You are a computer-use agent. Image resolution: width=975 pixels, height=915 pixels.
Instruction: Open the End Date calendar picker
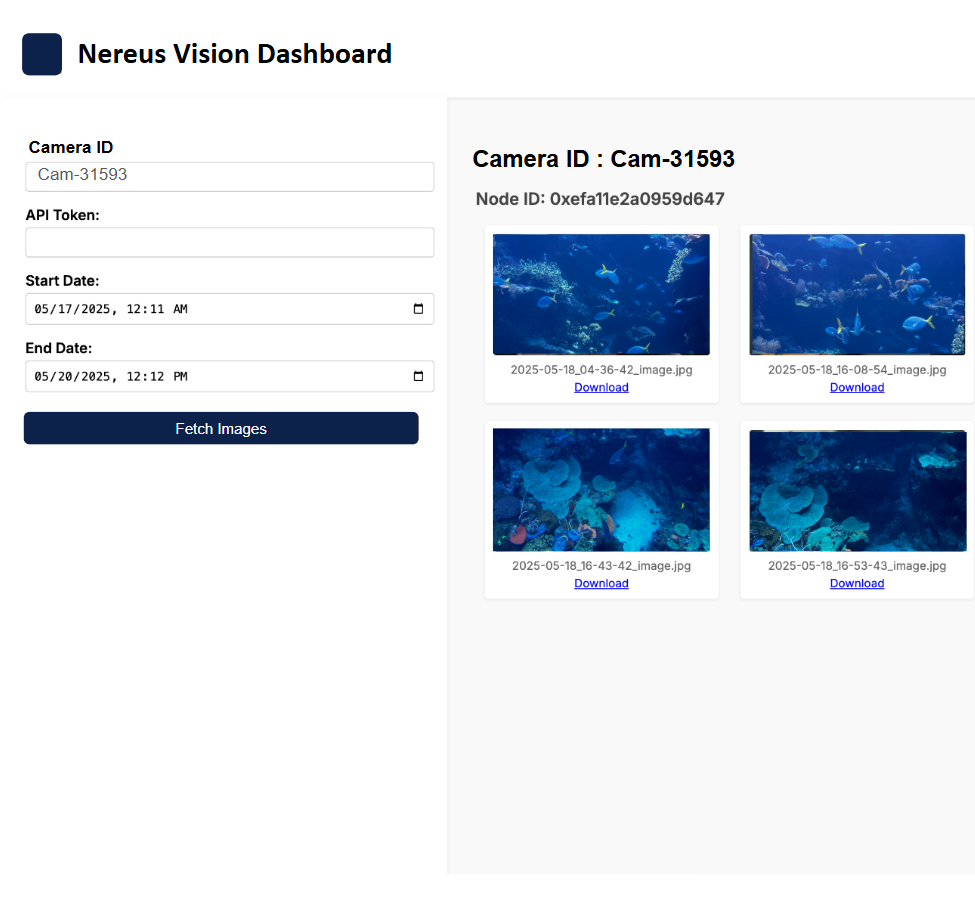pyautogui.click(x=420, y=376)
